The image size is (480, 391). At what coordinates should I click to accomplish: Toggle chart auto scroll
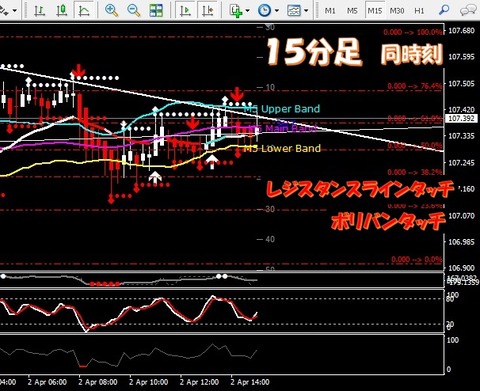(x=185, y=11)
